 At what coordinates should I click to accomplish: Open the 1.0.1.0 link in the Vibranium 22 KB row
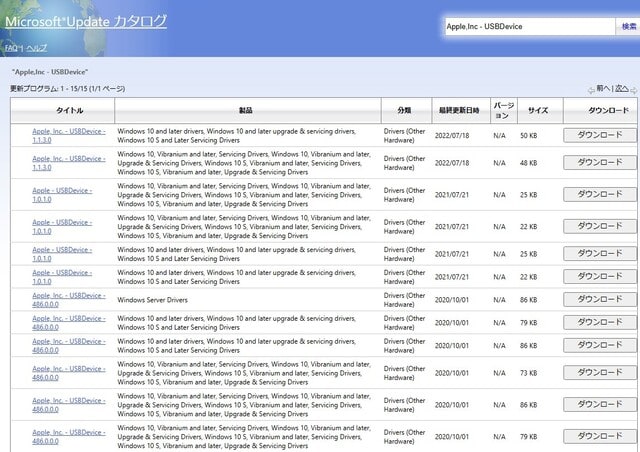point(62,227)
